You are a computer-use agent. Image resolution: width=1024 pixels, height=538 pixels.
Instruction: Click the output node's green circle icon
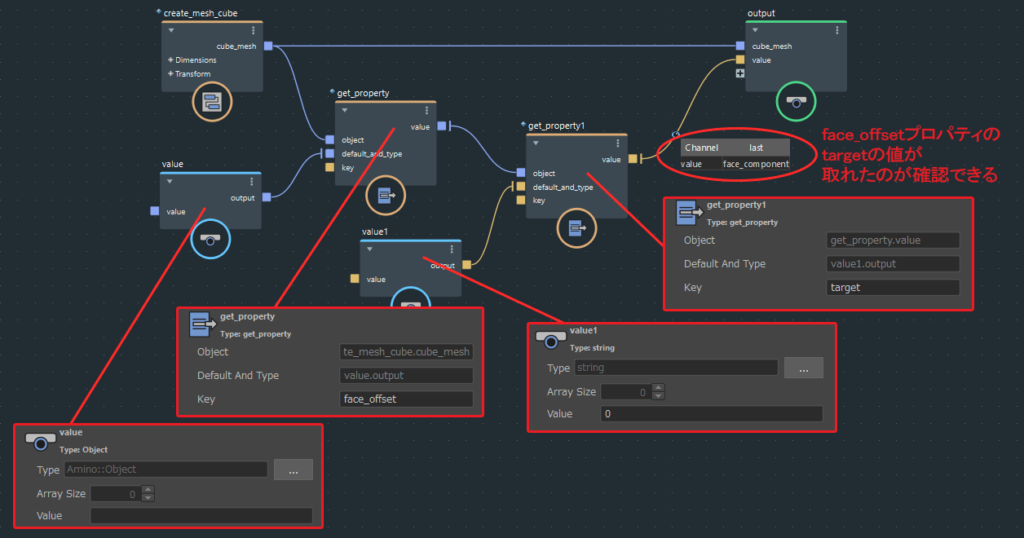click(795, 101)
